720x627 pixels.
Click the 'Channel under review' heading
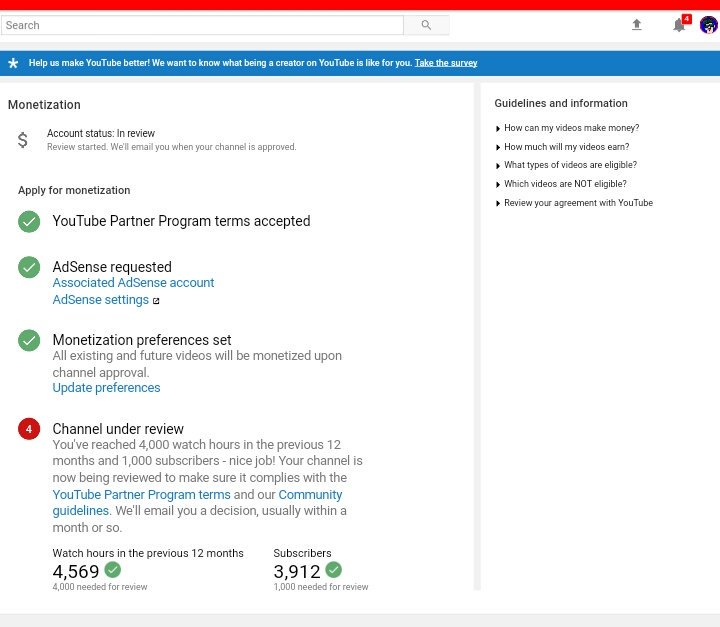click(x=118, y=429)
